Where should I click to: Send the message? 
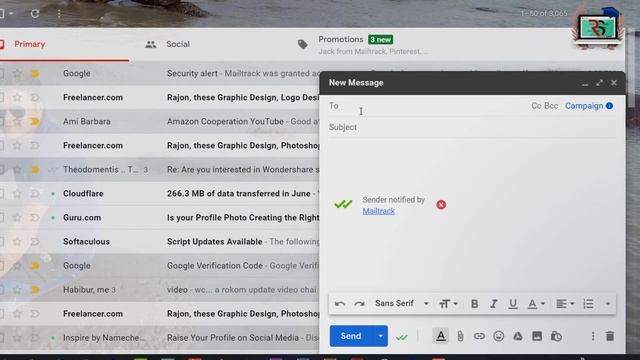[x=351, y=336]
